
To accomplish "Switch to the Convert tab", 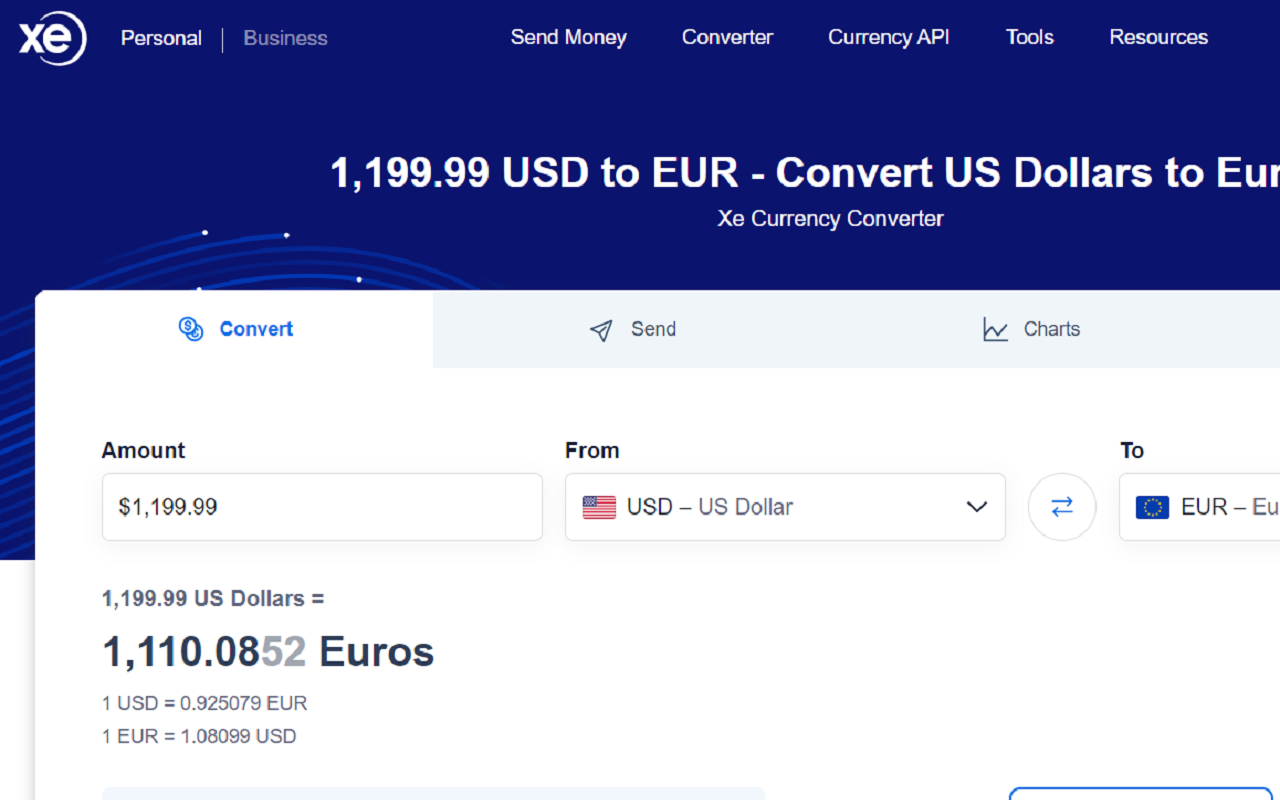I will point(234,329).
